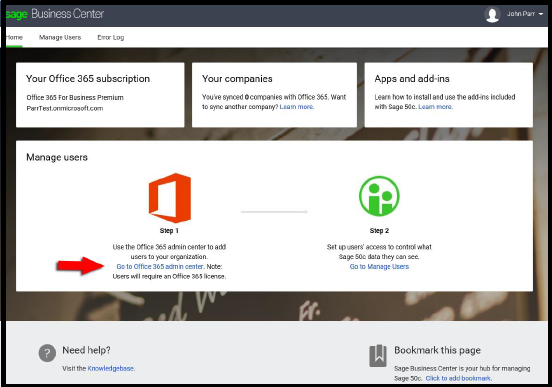Follow Learn more link under Apps and add-ins
Screen dimensions: 552x387
tap(435, 107)
